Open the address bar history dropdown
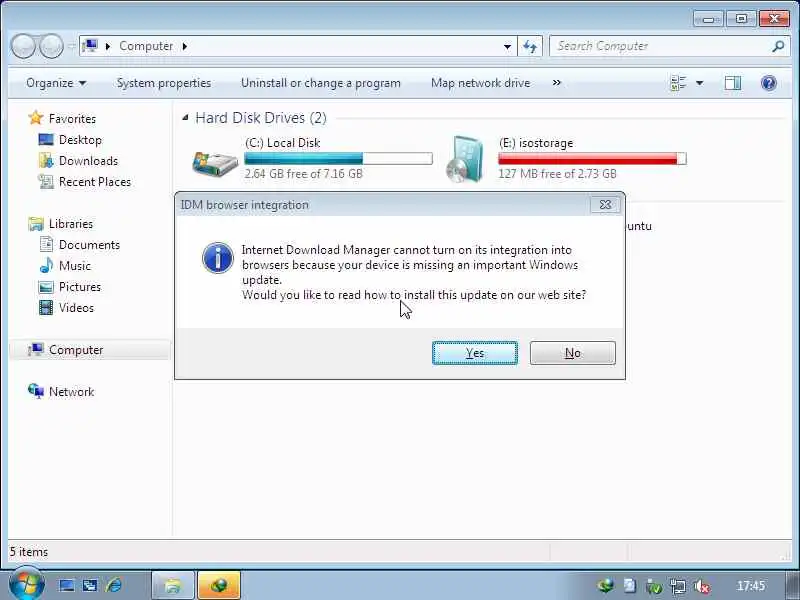Screen dimensions: 800x600 507,46
